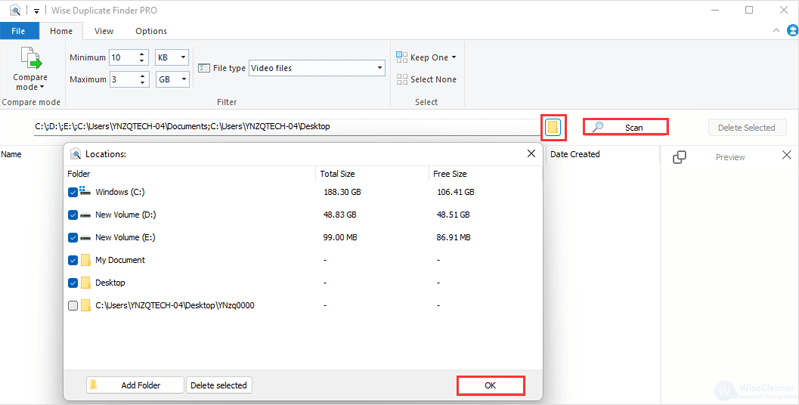Image resolution: width=799 pixels, height=405 pixels.
Task: Open the Compare mode menu
Action: [30, 69]
